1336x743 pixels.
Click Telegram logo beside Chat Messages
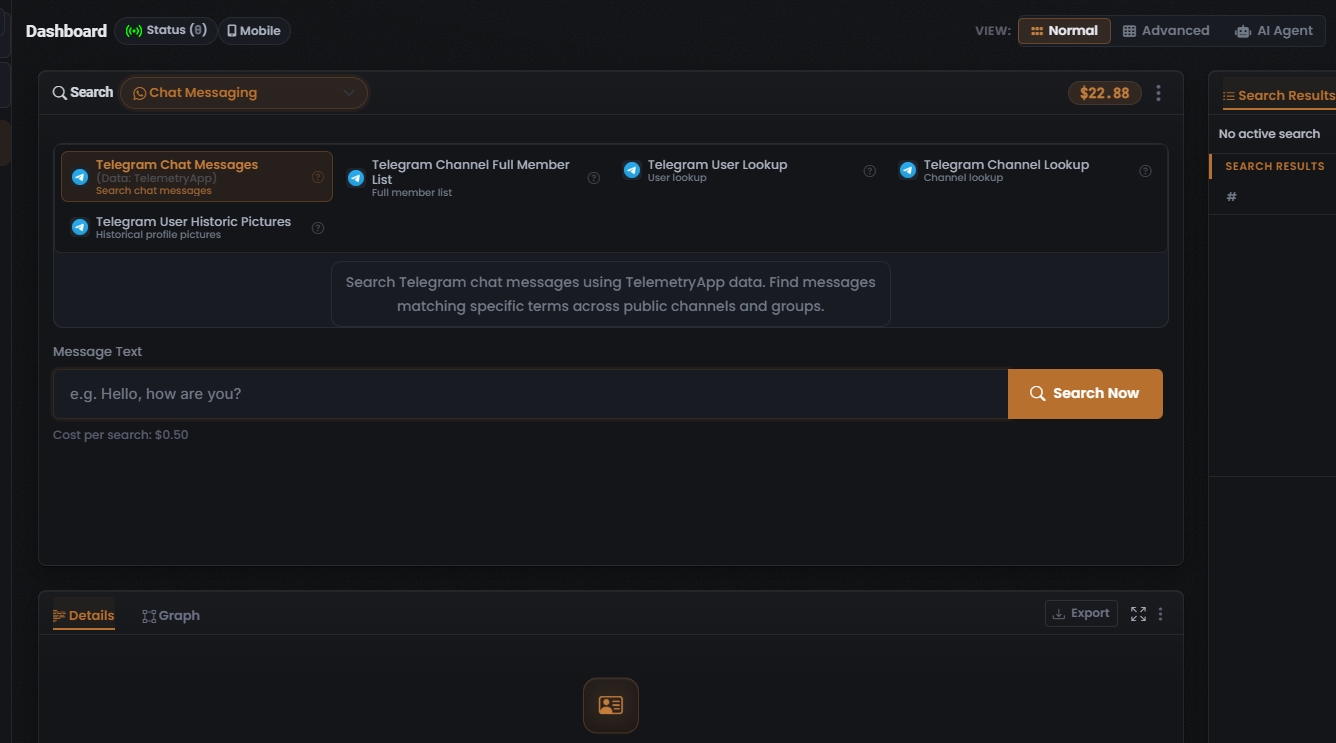(x=80, y=177)
